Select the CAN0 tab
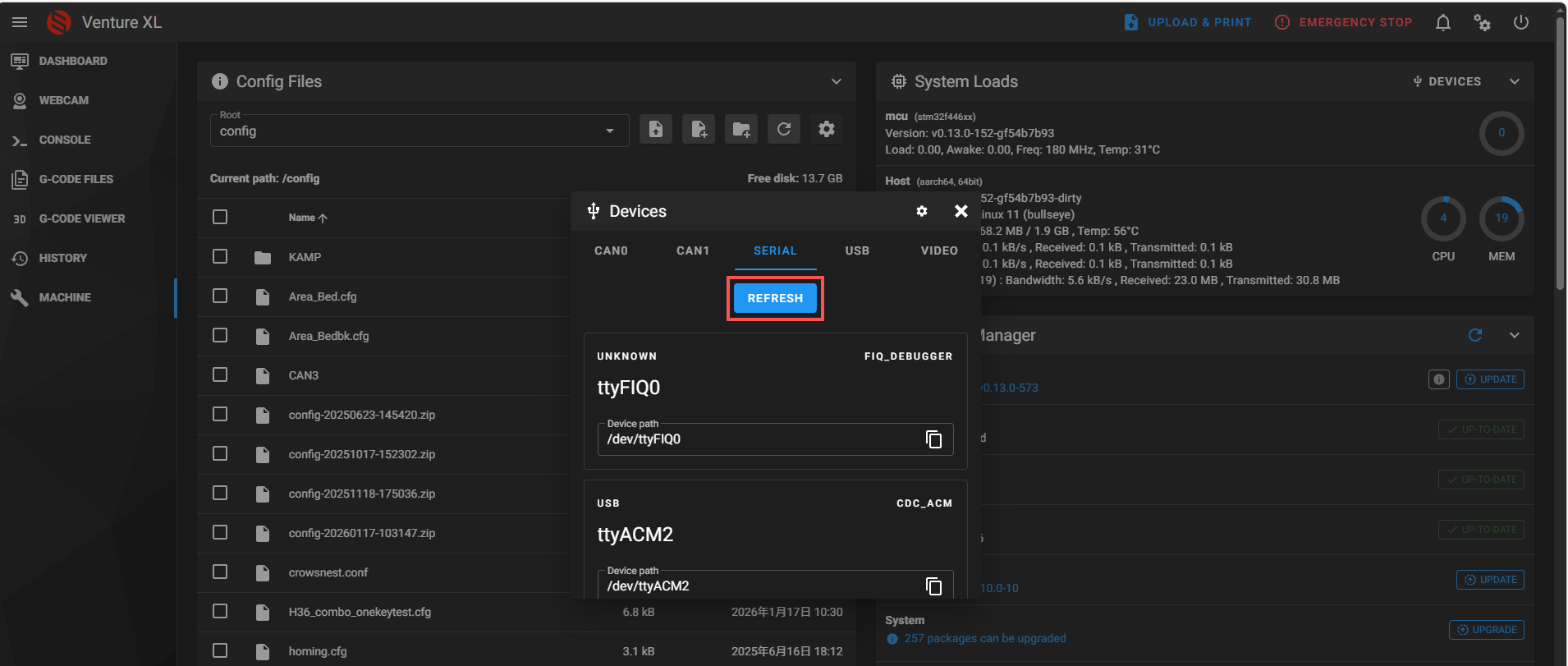 pos(611,250)
